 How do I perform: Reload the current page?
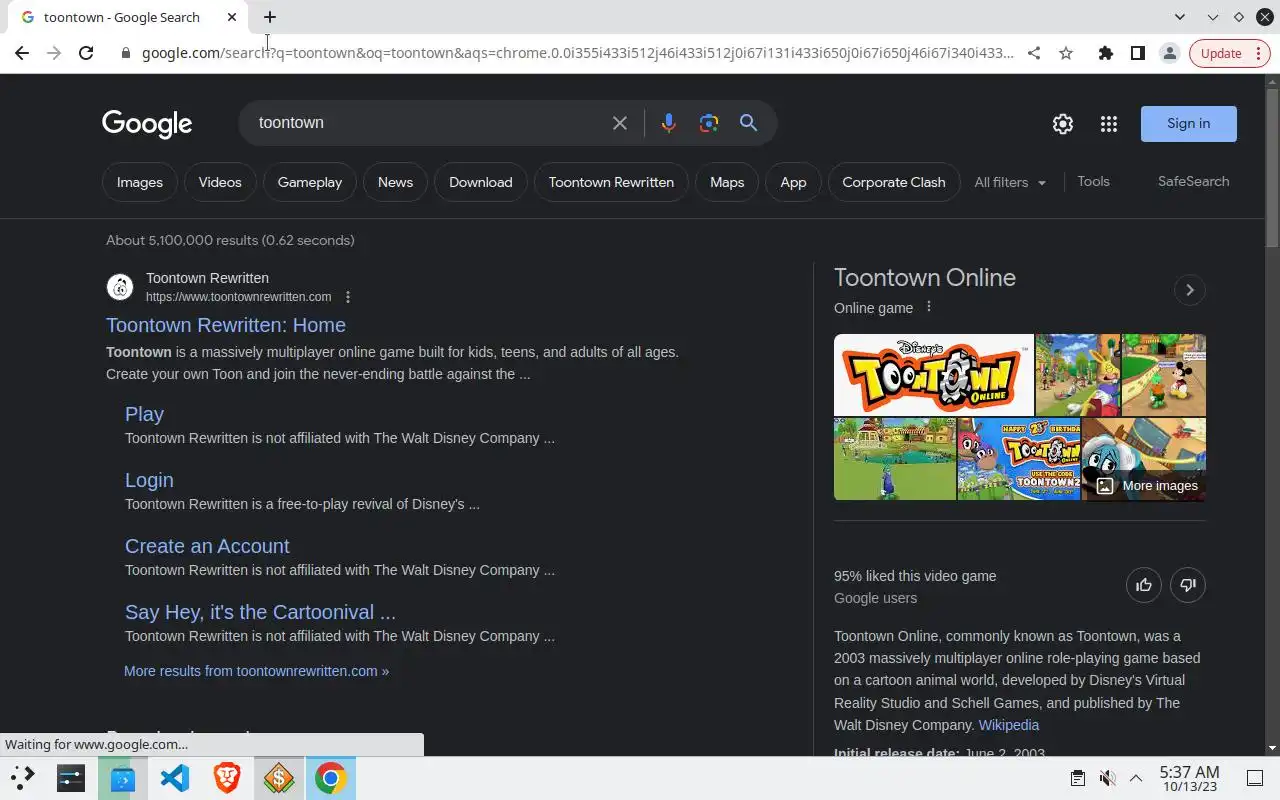coord(86,53)
